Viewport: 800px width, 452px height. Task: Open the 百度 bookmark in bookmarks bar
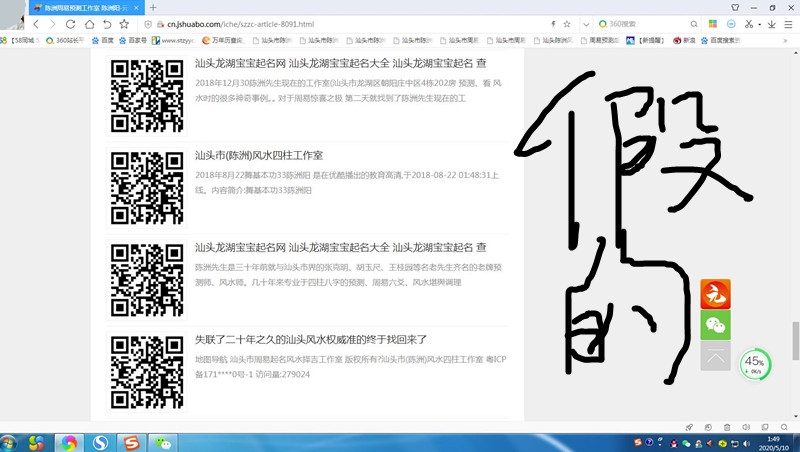[x=102, y=40]
